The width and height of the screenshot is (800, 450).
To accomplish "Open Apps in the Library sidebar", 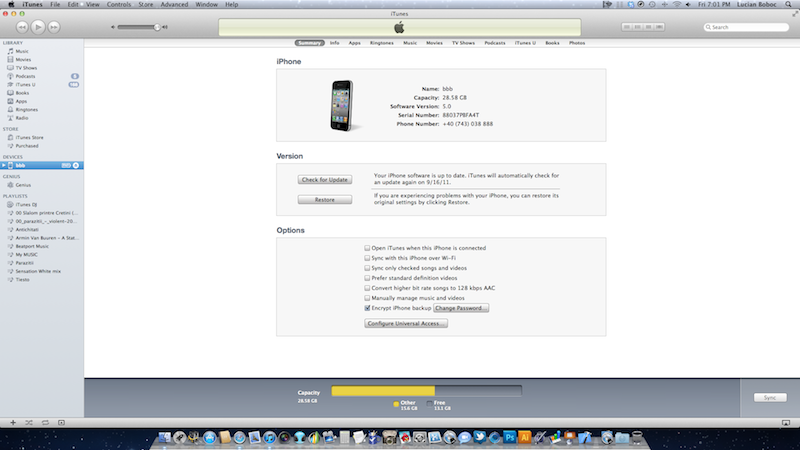I will click(x=21, y=101).
